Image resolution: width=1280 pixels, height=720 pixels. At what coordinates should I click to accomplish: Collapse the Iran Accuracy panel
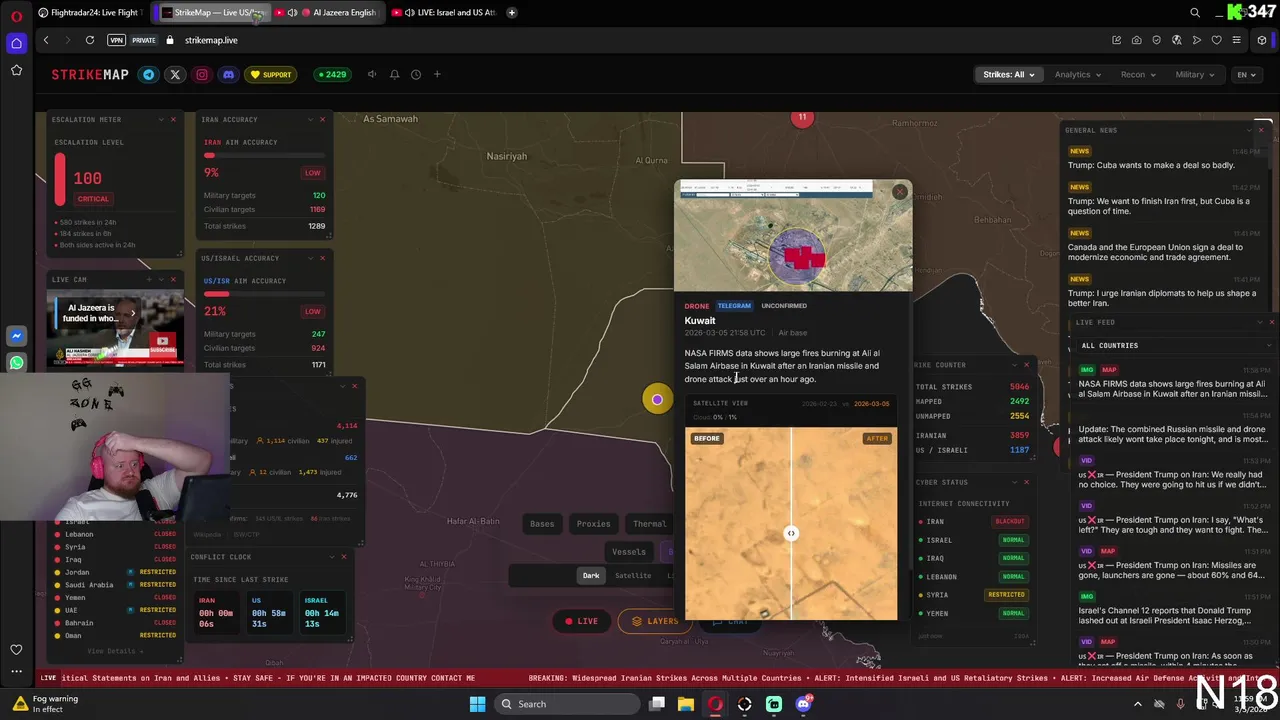[310, 119]
